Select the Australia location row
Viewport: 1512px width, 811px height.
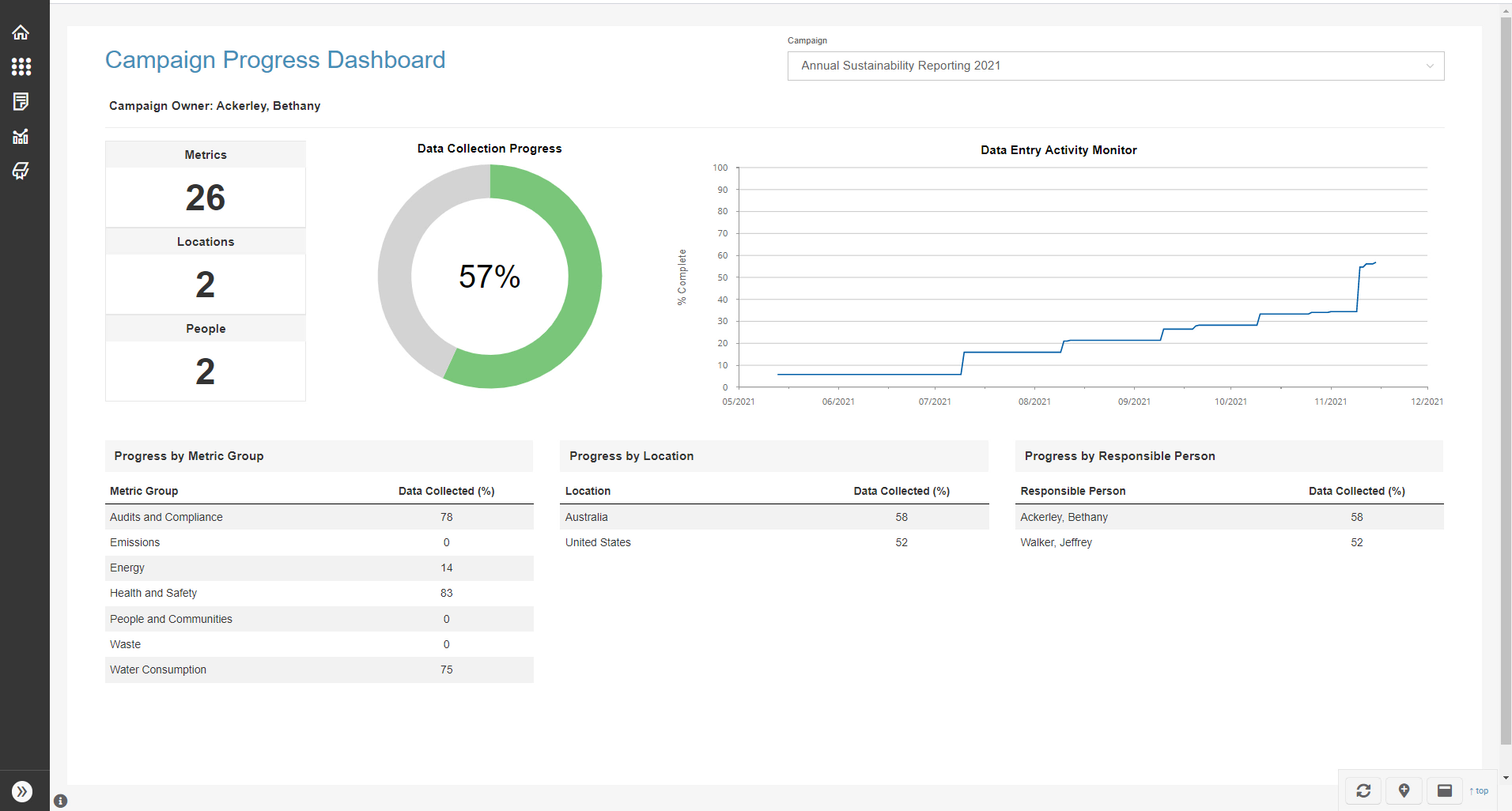[x=774, y=517]
